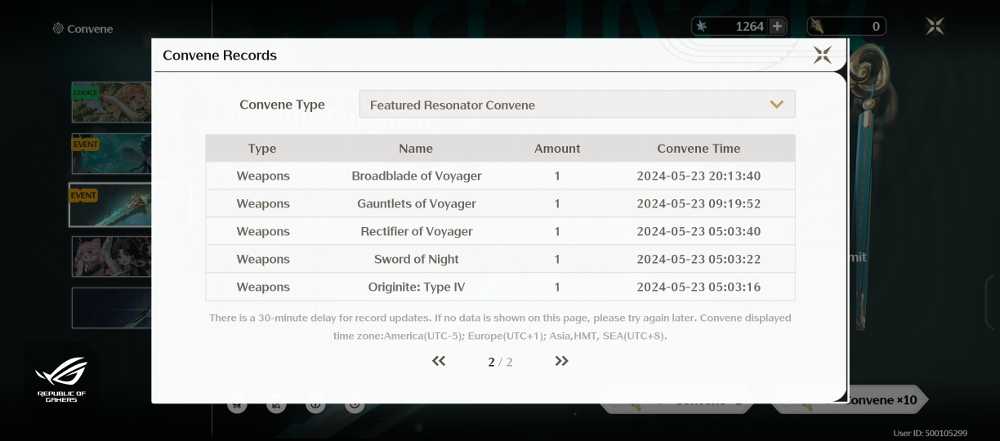
Task: Click the timestamp 2024-05-23 20:13:40
Action: pyautogui.click(x=698, y=176)
